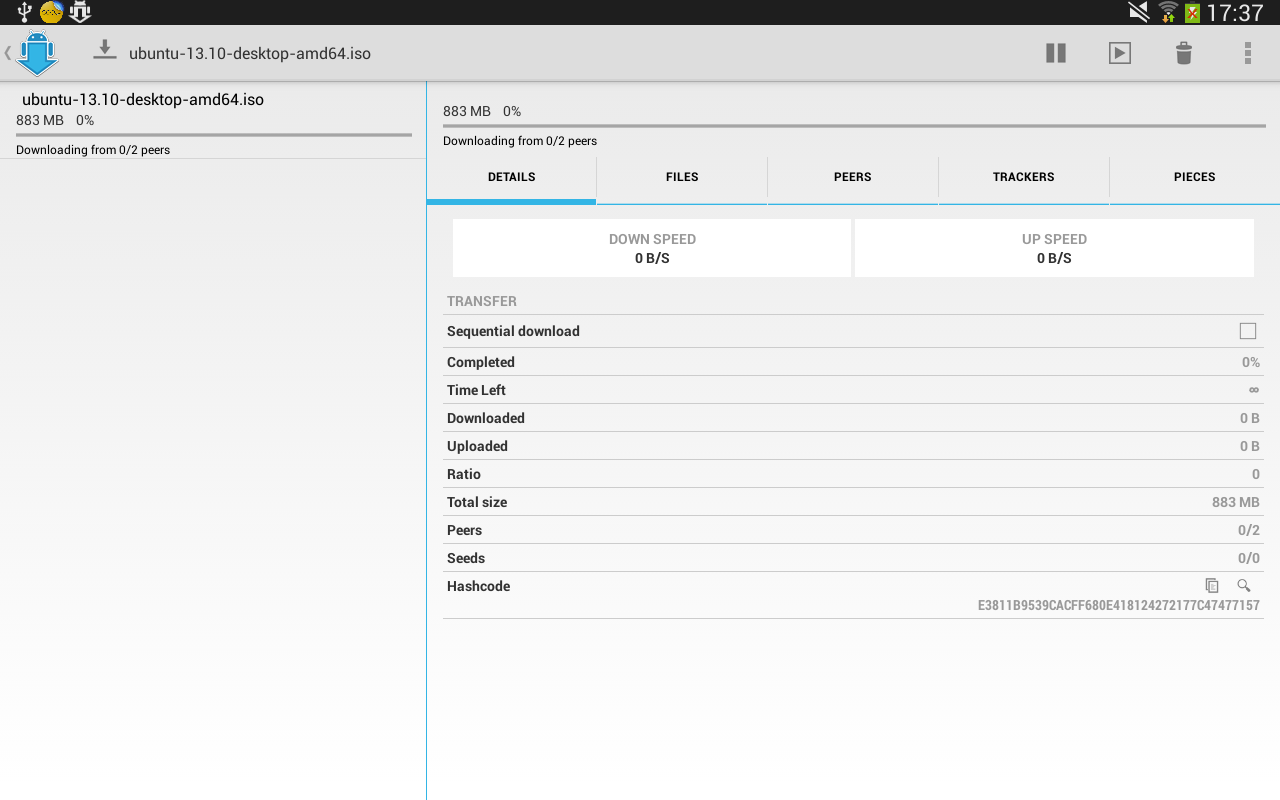The width and height of the screenshot is (1280, 800).
Task: Tap the 17:37 clock
Action: 1235,13
